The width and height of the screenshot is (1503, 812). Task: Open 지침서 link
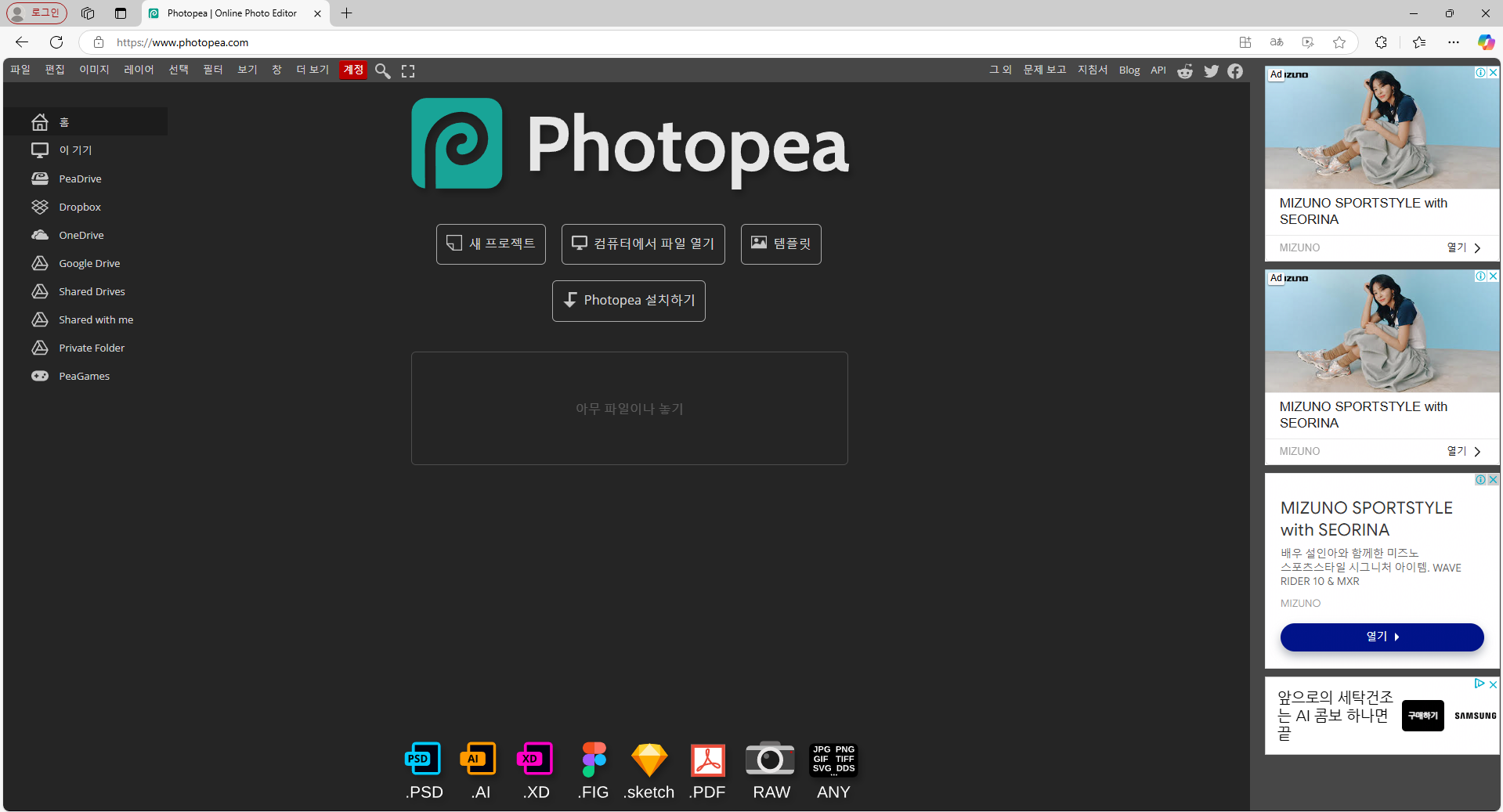pos(1093,70)
